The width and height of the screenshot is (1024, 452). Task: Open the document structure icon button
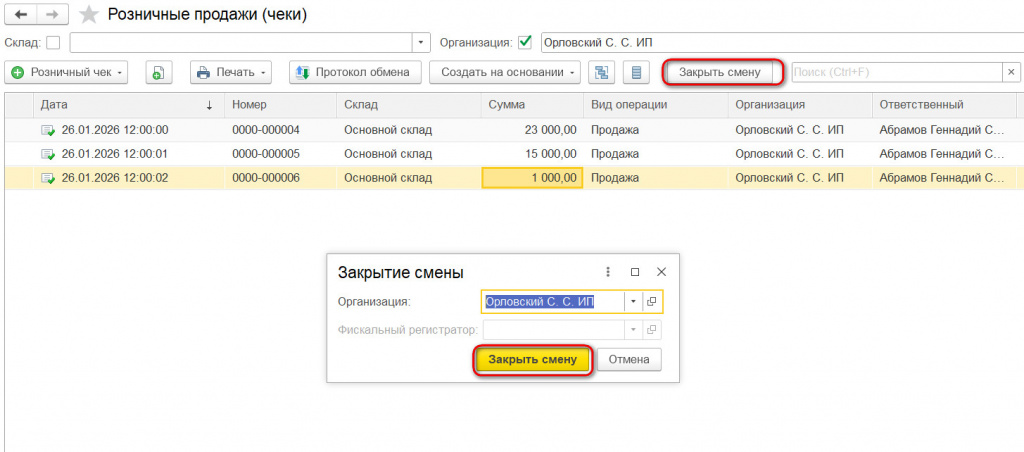(601, 72)
